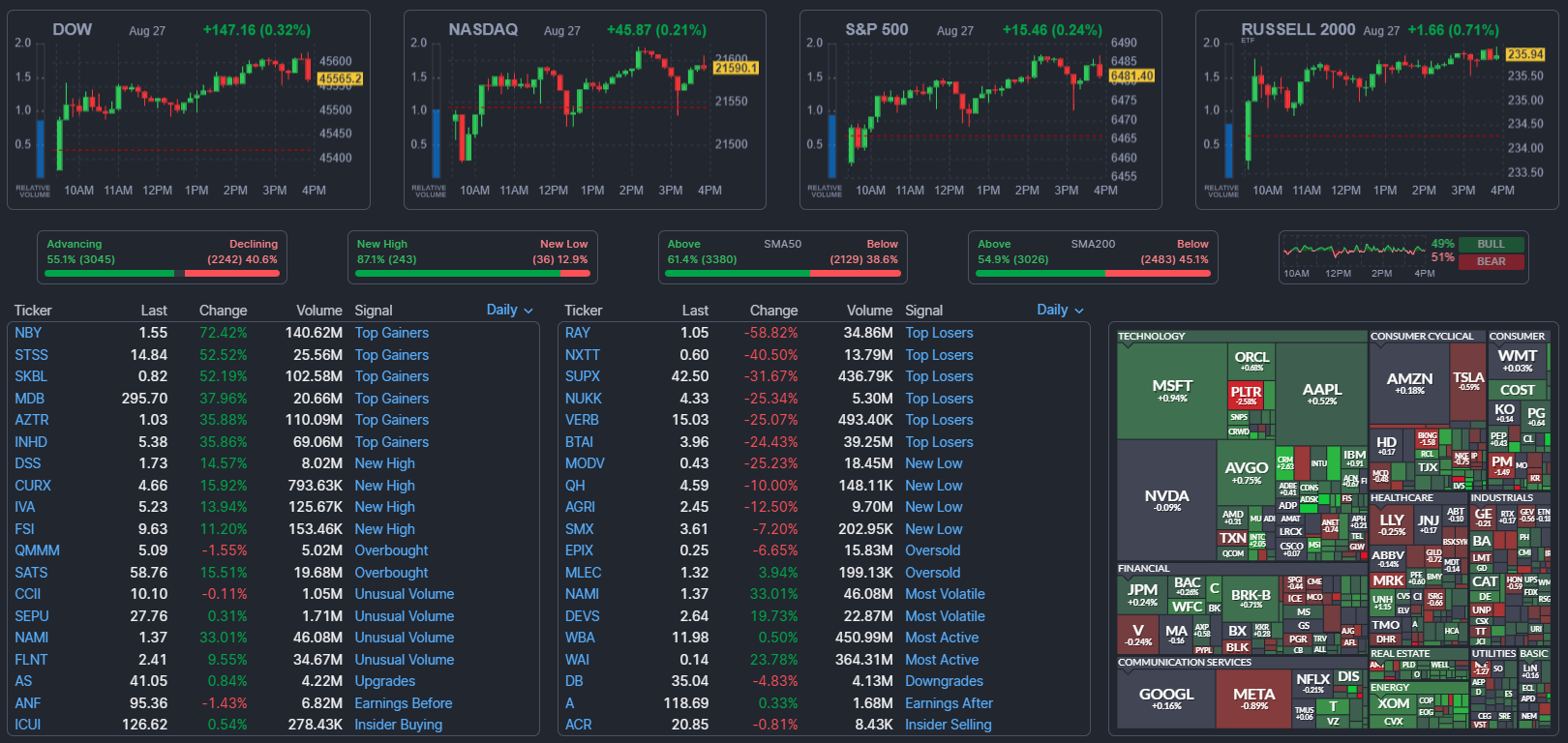Sort left table by Volume column

coord(319,311)
